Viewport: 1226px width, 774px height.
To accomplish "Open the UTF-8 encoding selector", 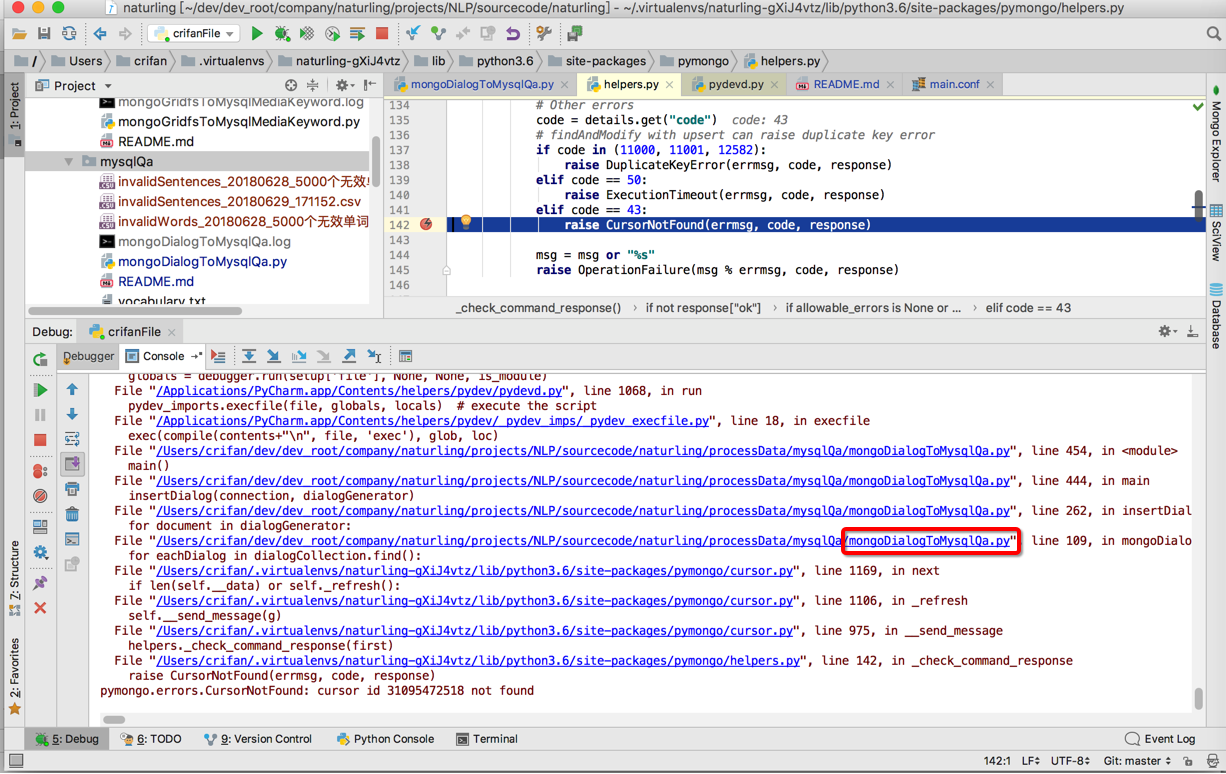I will (1071, 761).
